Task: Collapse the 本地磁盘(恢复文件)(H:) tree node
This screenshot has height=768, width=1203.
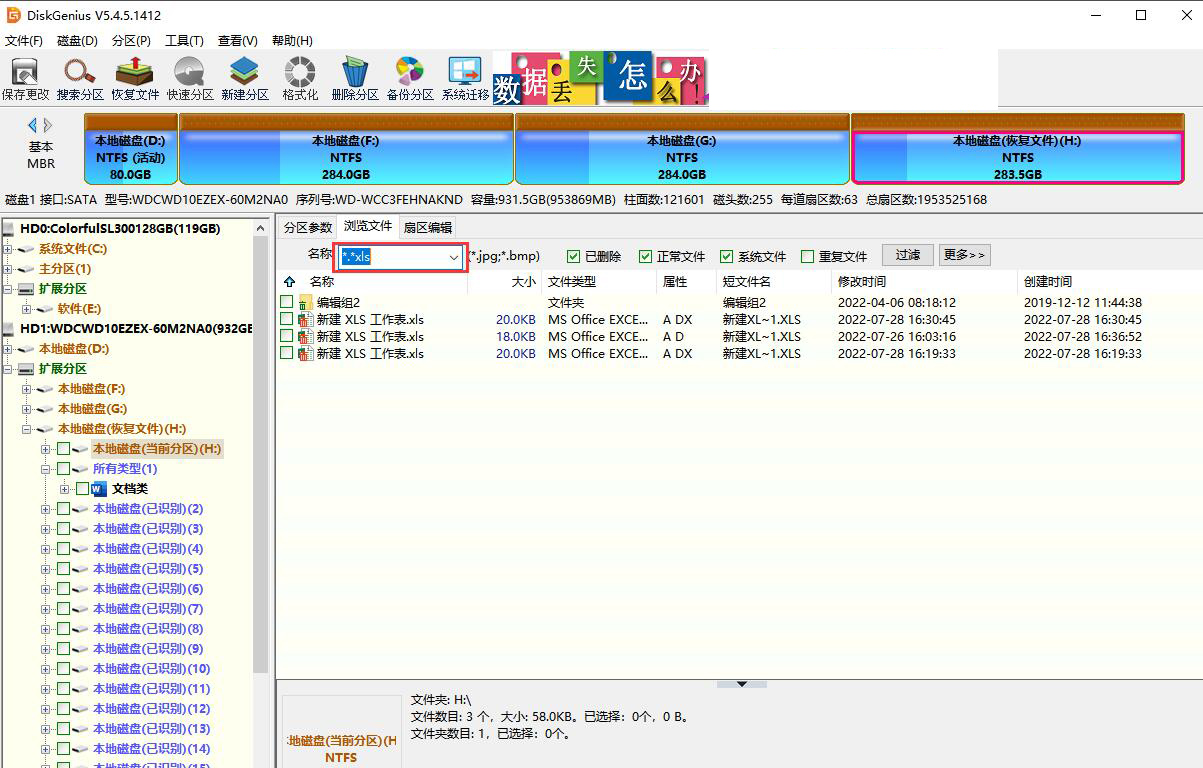Action: 27,429
